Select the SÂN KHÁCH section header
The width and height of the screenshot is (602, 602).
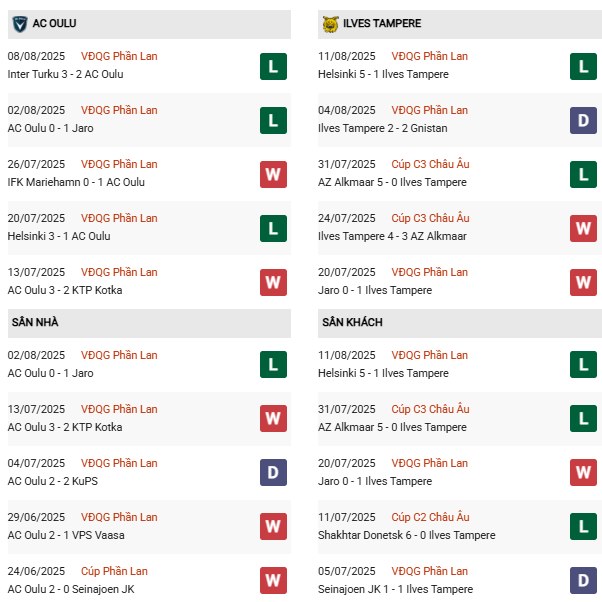[352, 323]
